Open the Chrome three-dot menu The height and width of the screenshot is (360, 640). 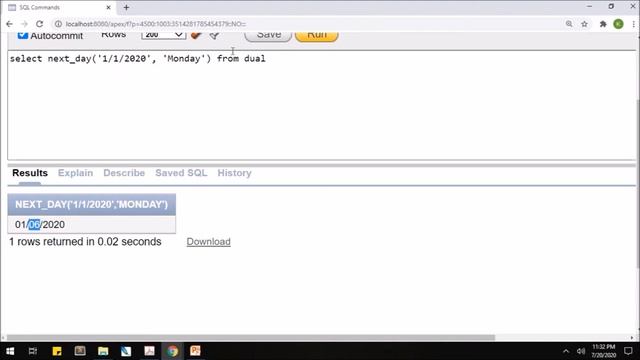tap(633, 24)
